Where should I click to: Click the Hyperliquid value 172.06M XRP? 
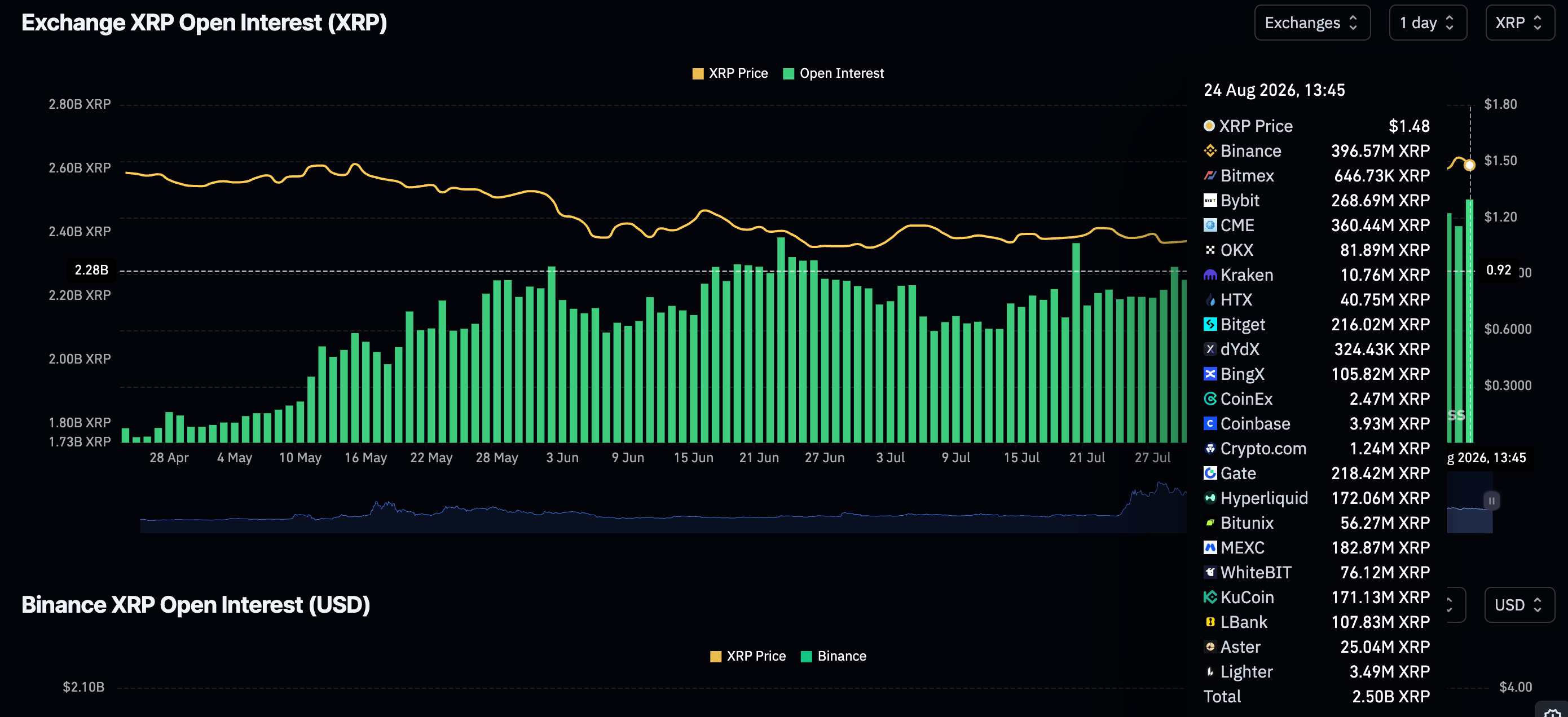coord(1380,498)
